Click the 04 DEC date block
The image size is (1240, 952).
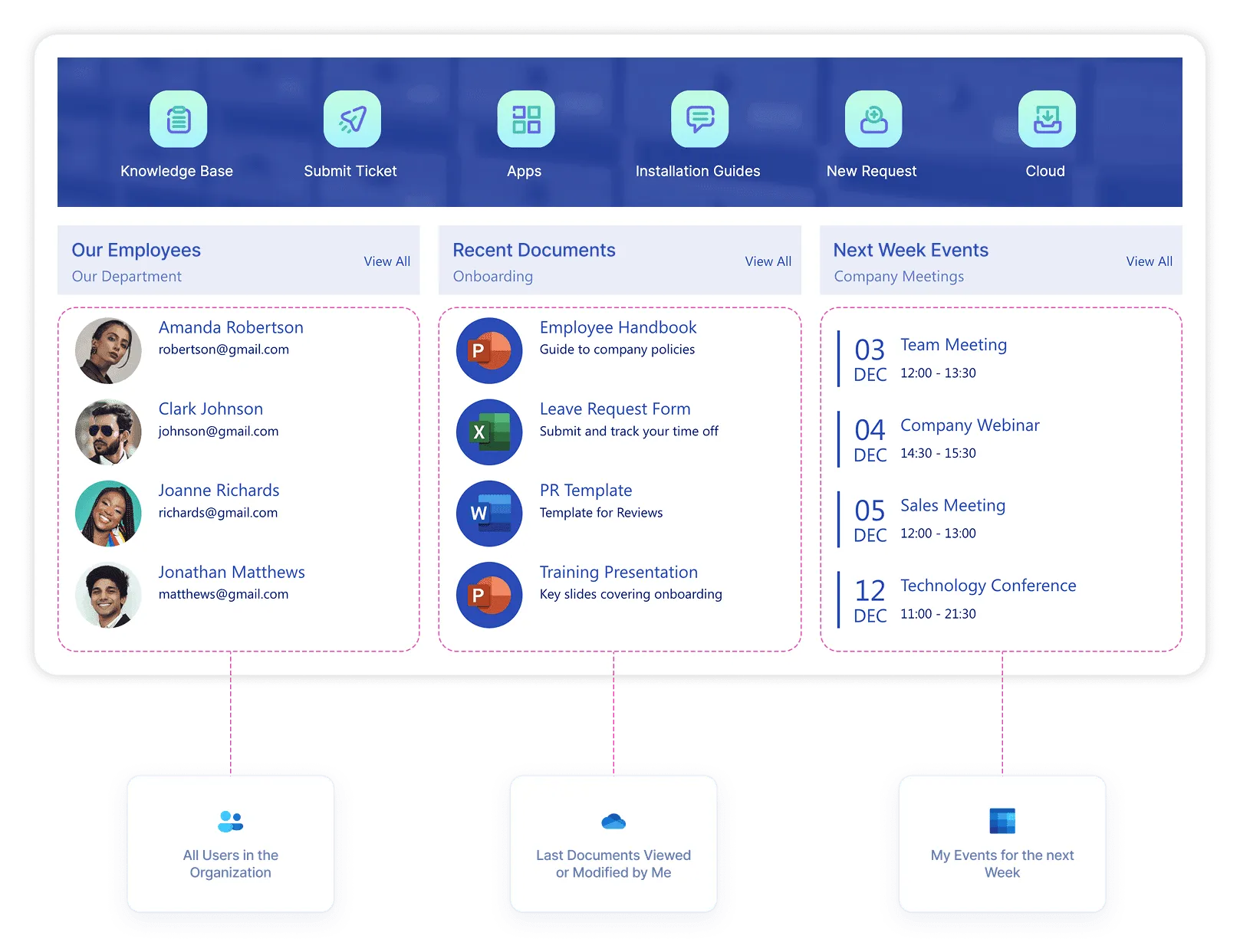point(870,440)
